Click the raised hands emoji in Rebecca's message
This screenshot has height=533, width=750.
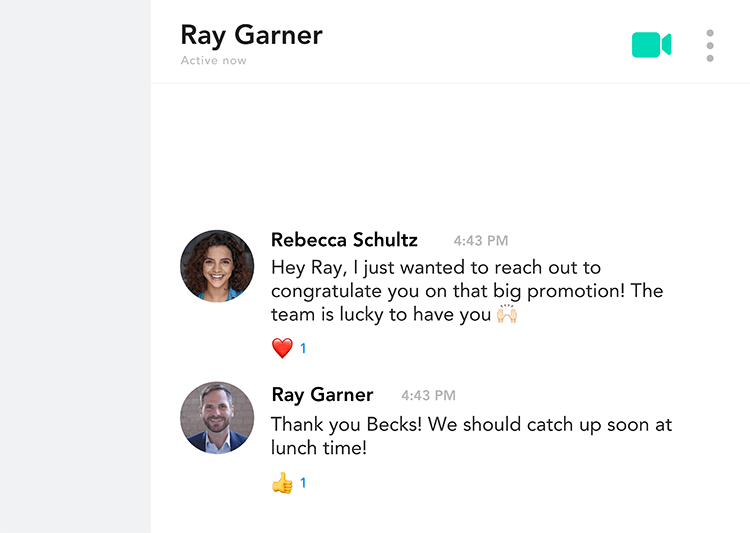[x=507, y=314]
